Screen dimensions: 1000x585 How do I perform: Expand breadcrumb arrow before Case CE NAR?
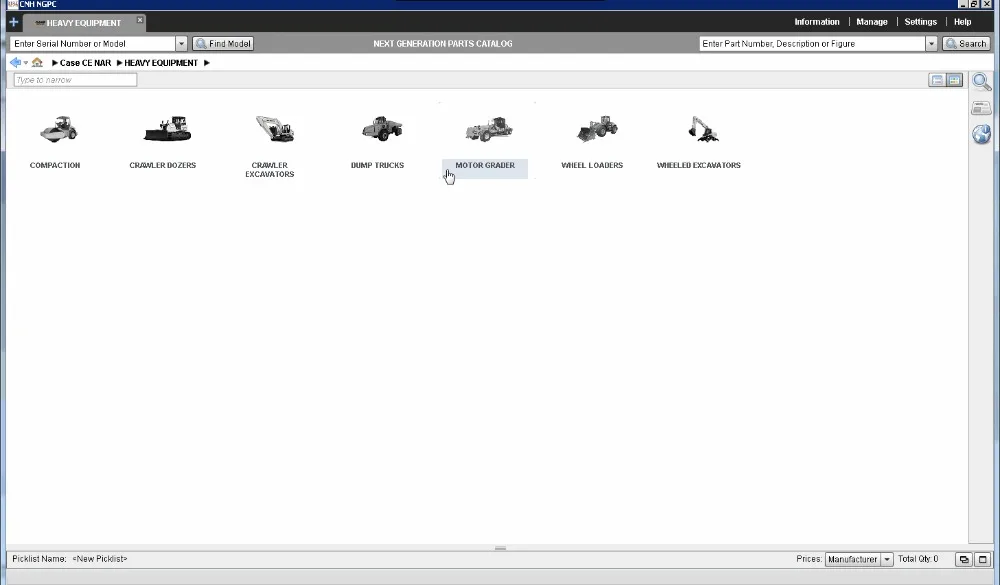55,63
